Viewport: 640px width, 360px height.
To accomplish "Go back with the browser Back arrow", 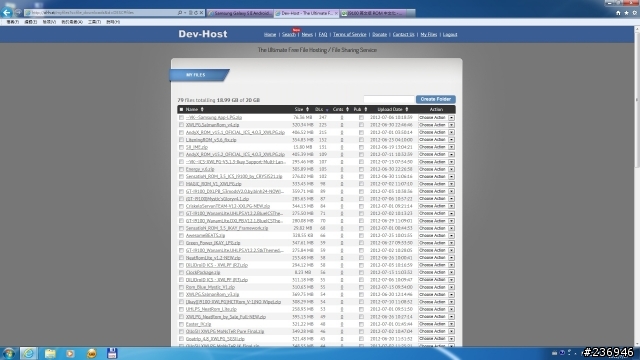I will (x=7, y=12).
